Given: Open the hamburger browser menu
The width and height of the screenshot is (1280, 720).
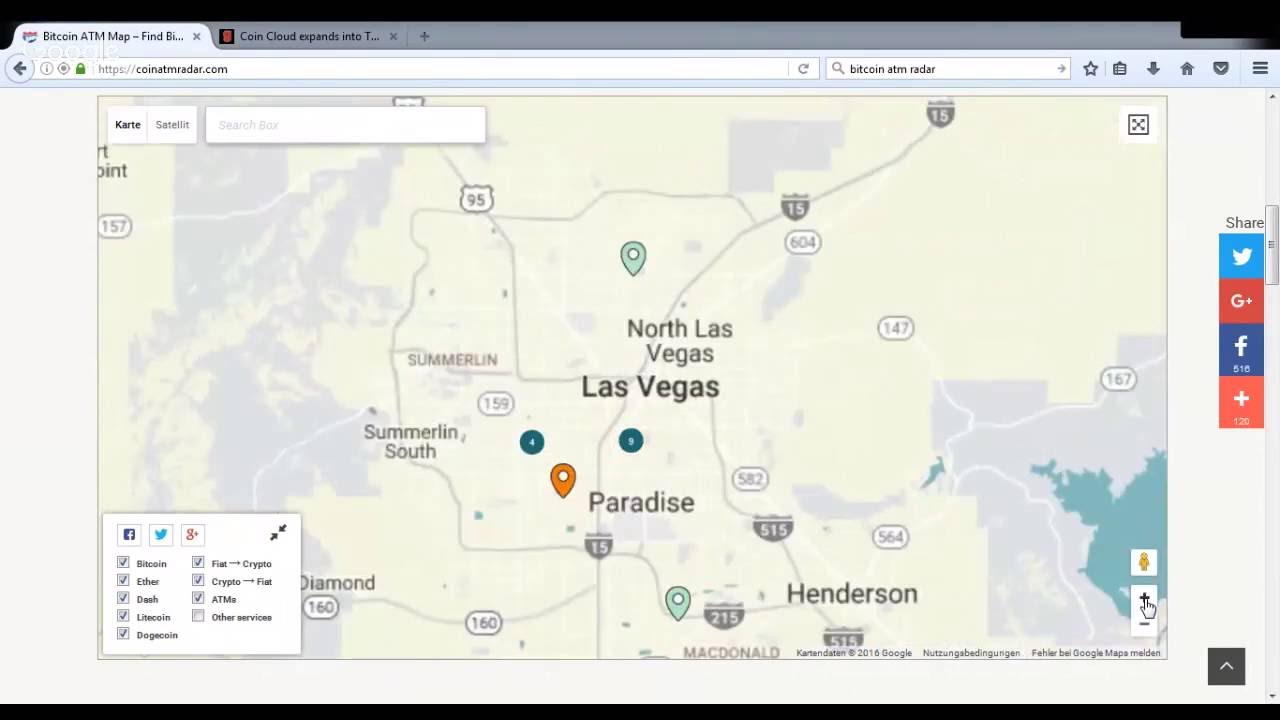Looking at the screenshot, I should [x=1260, y=69].
